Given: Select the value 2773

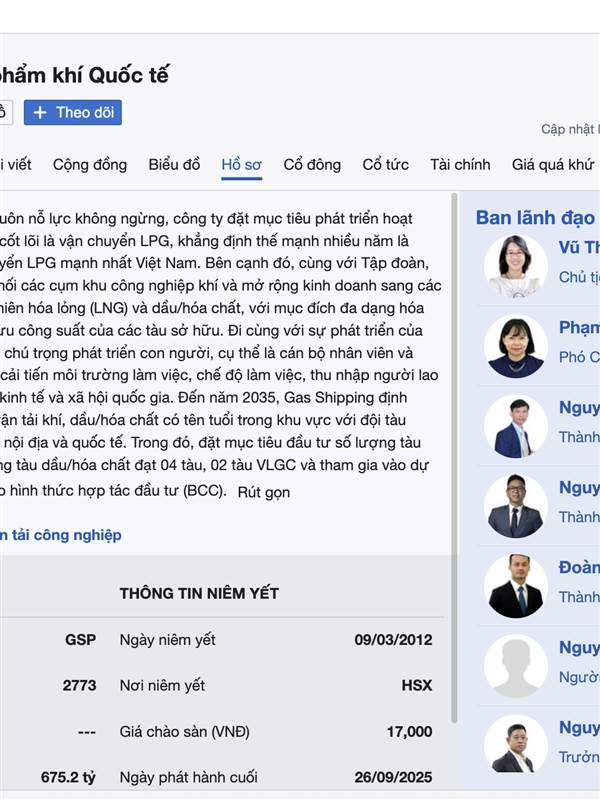Looking at the screenshot, I should coord(80,685).
